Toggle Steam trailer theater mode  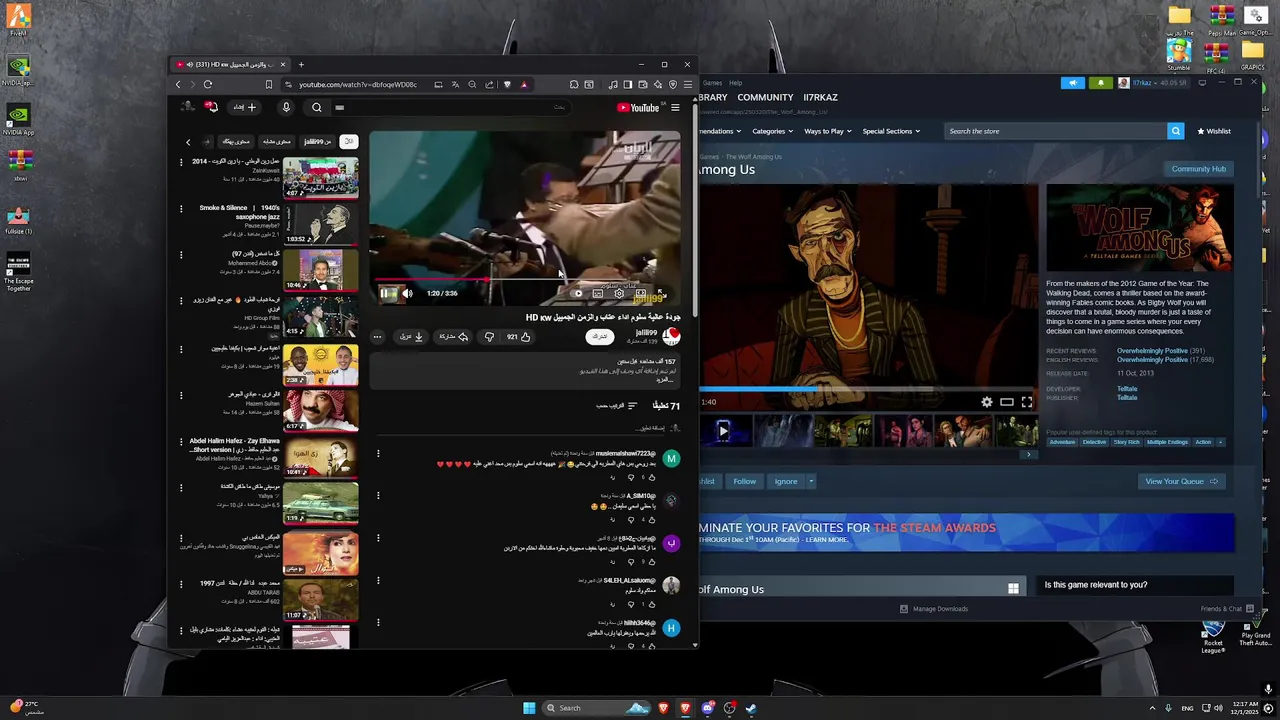point(1007,402)
